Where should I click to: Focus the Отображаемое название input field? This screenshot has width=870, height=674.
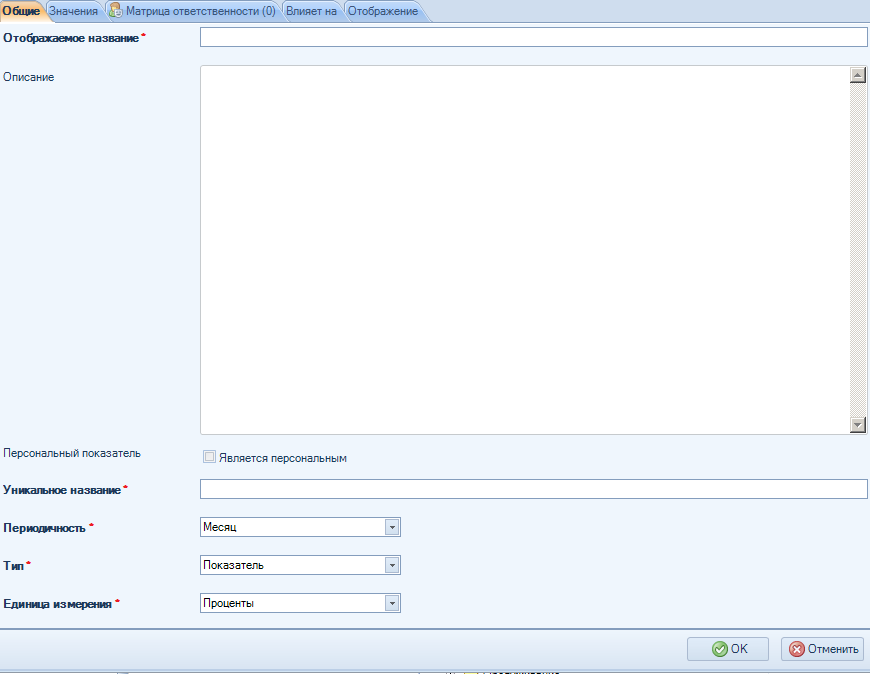533,37
